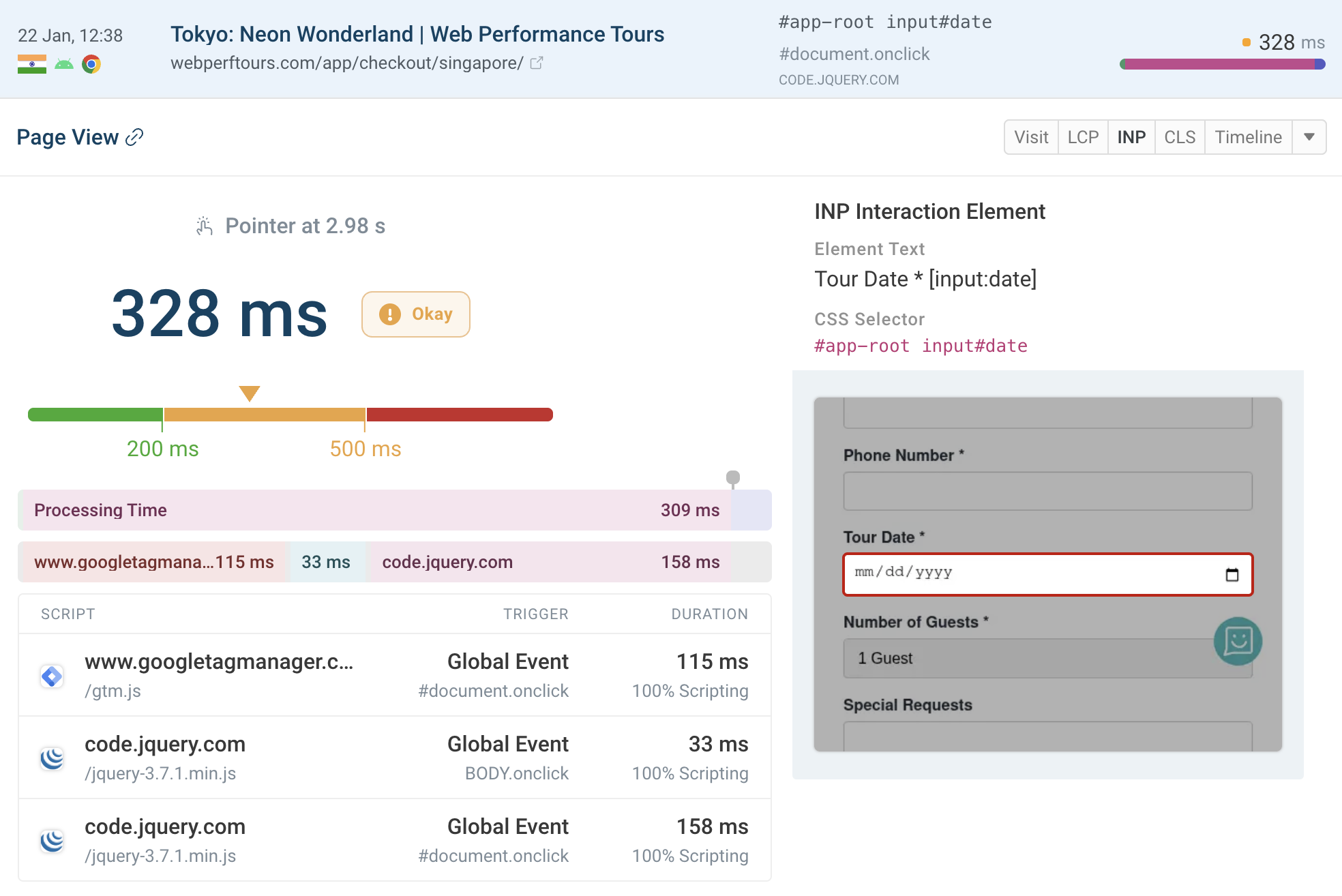1342x896 pixels.
Task: Click the orange marker on INP threshold bar
Action: [250, 393]
